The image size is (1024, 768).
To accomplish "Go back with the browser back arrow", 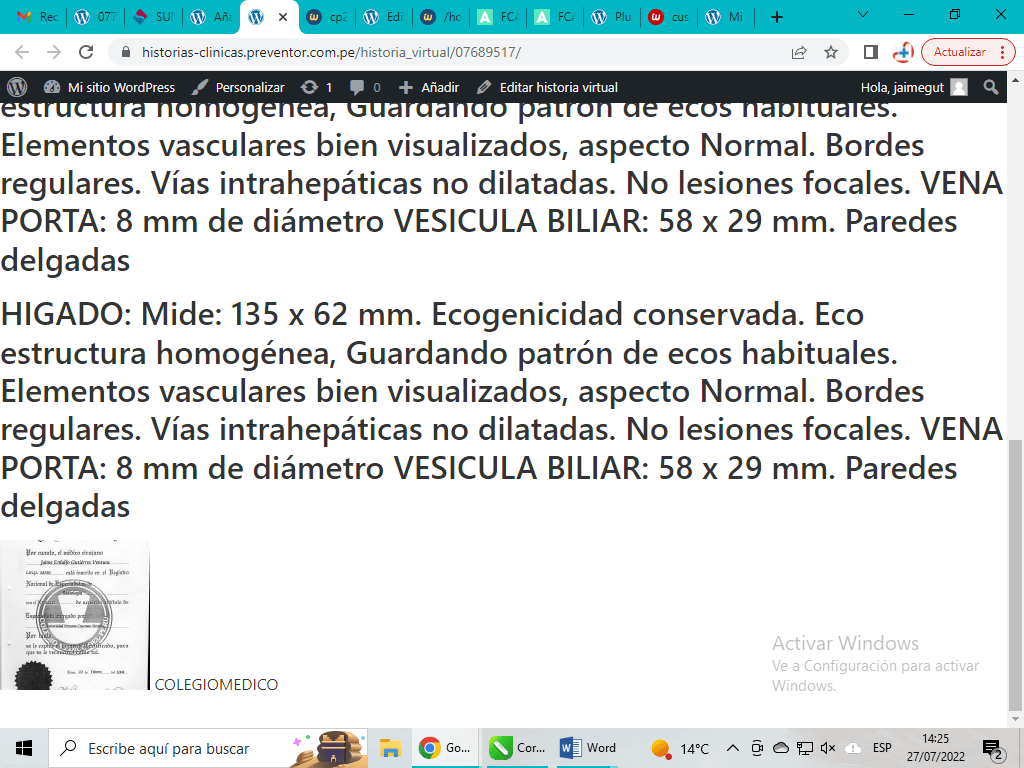I will 22,52.
